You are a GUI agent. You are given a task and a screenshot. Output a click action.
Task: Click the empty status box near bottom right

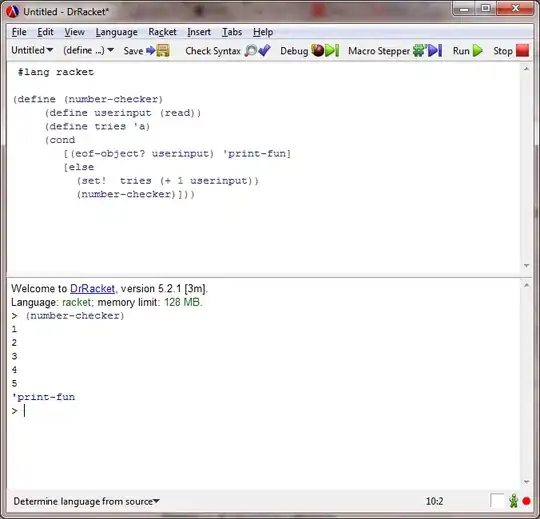497,501
